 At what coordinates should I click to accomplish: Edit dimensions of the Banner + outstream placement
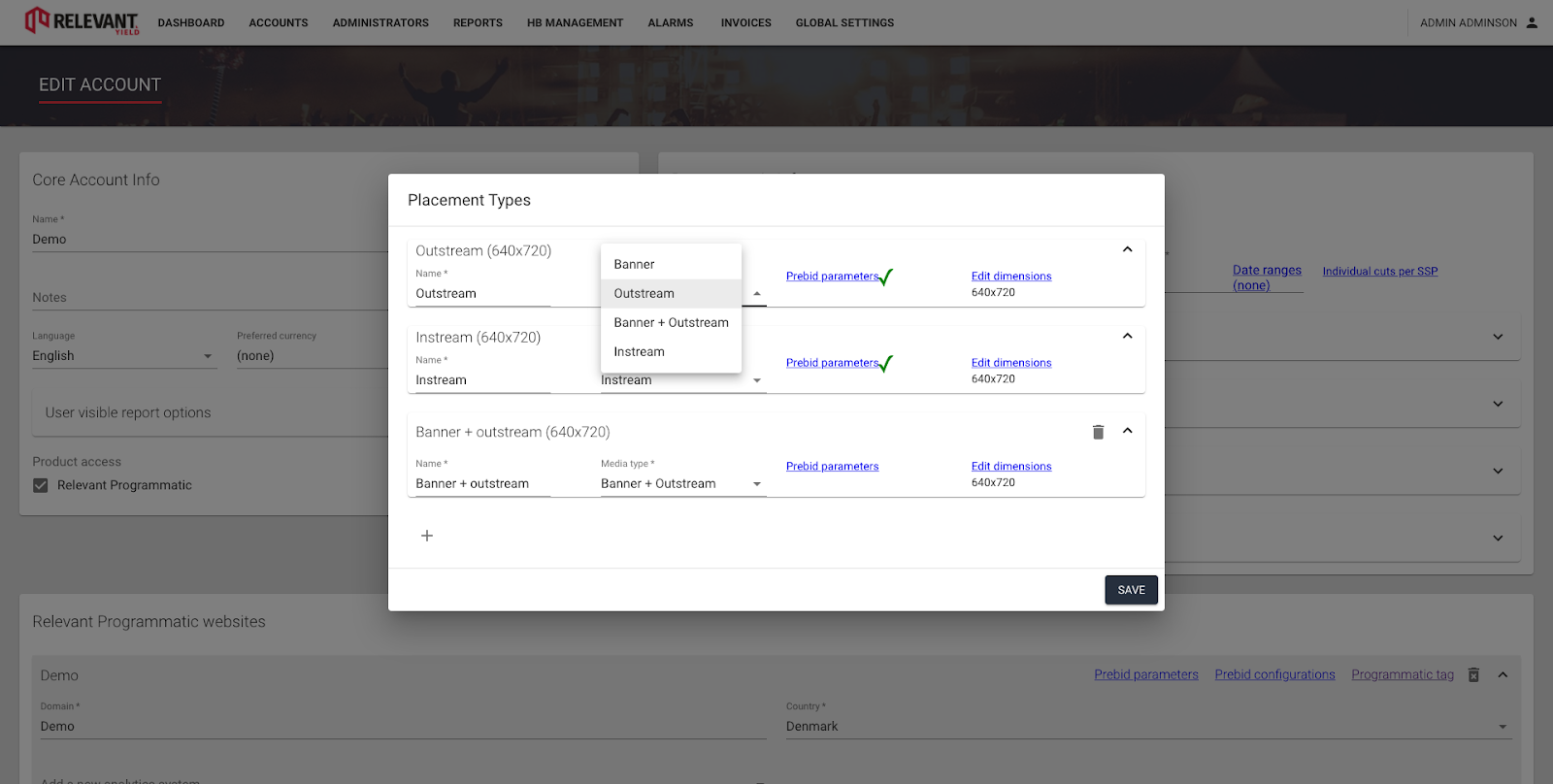[1011, 467]
